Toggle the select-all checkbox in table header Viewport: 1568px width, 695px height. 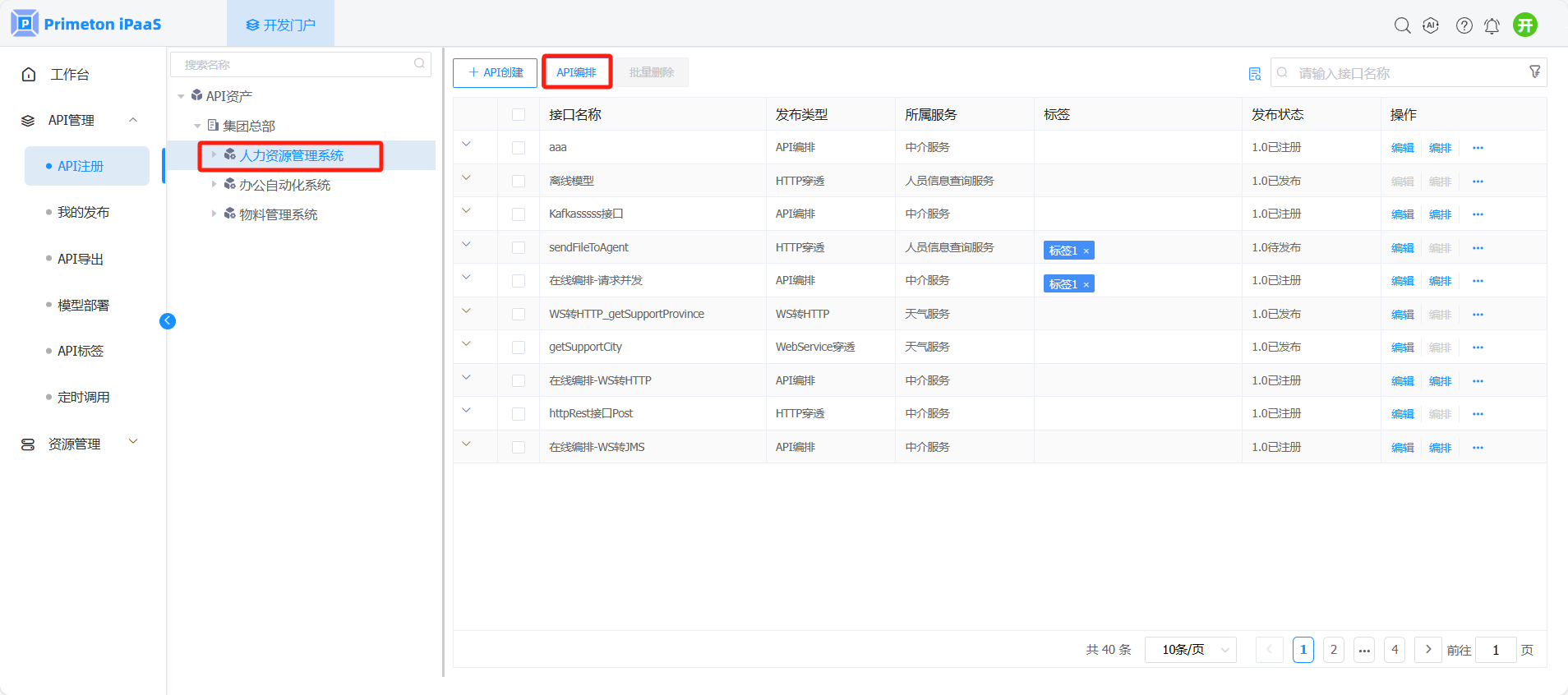click(x=519, y=115)
